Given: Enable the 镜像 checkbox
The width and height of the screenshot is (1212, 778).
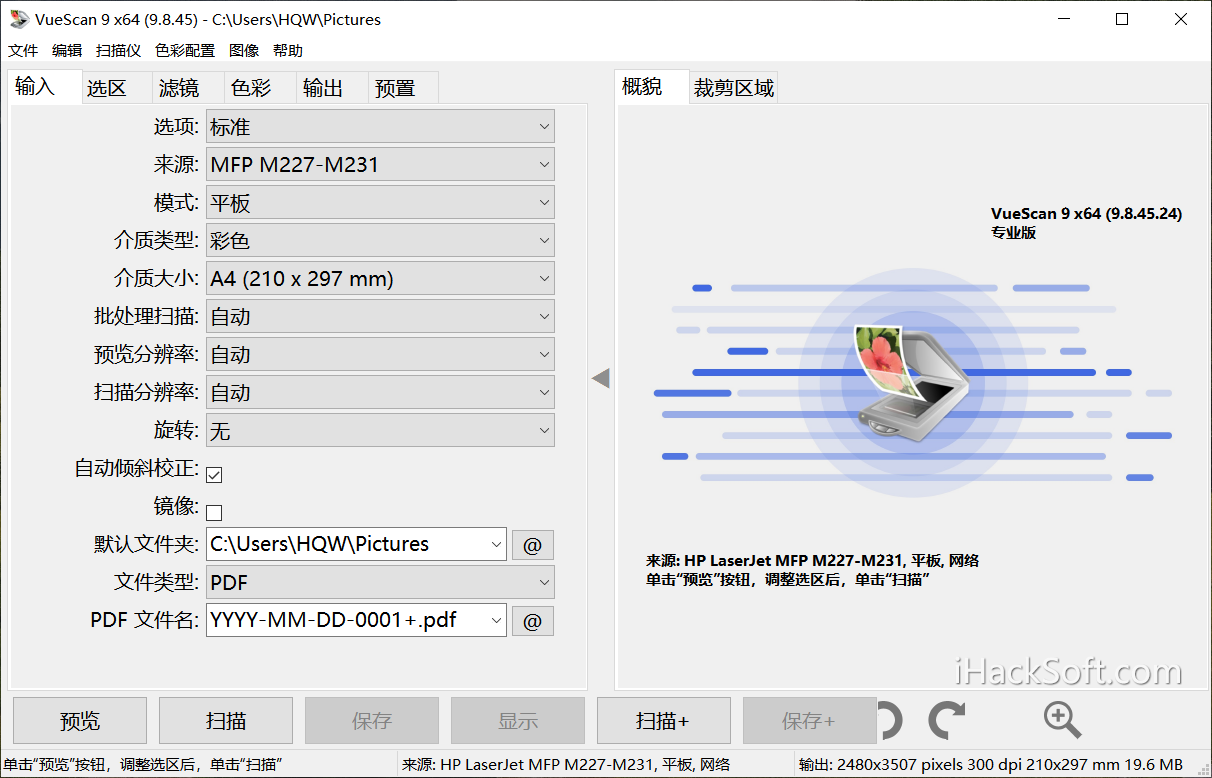Looking at the screenshot, I should (214, 512).
